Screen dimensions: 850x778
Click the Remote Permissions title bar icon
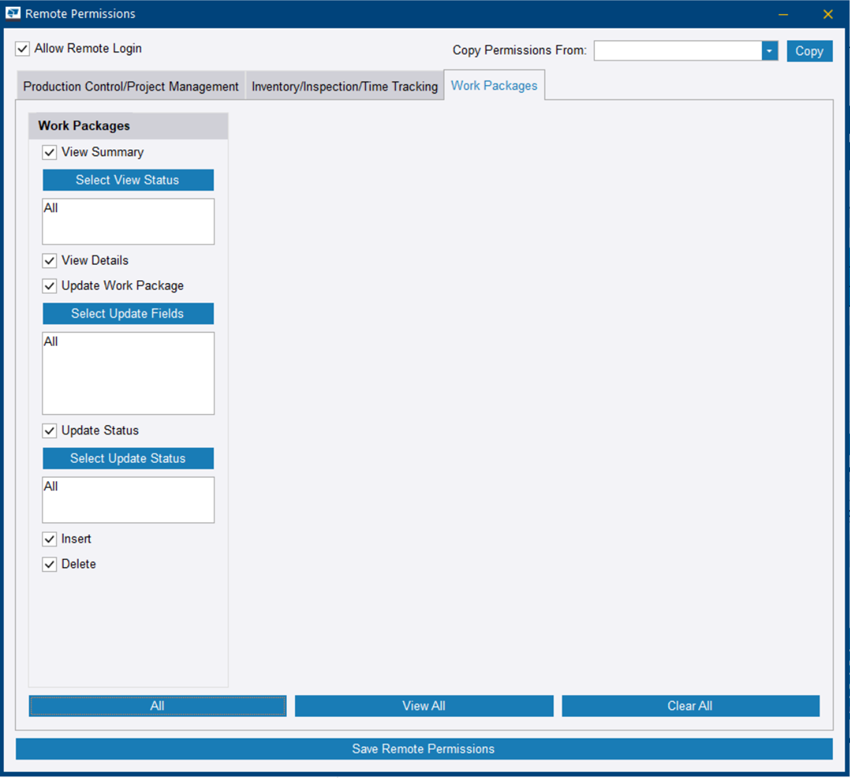click(12, 14)
